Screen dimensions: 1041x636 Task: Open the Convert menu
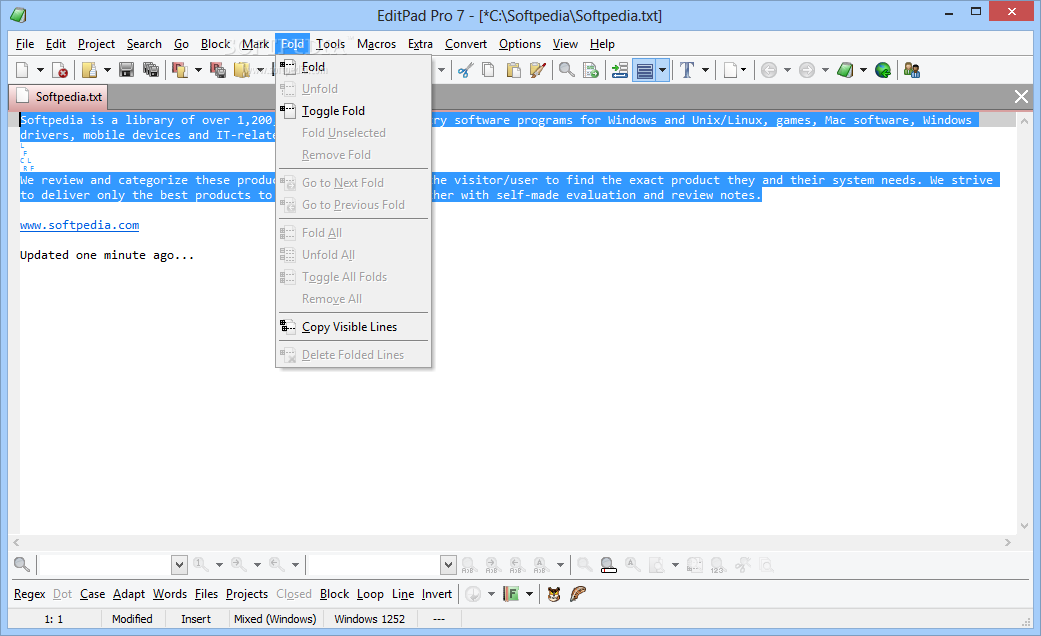coord(465,44)
